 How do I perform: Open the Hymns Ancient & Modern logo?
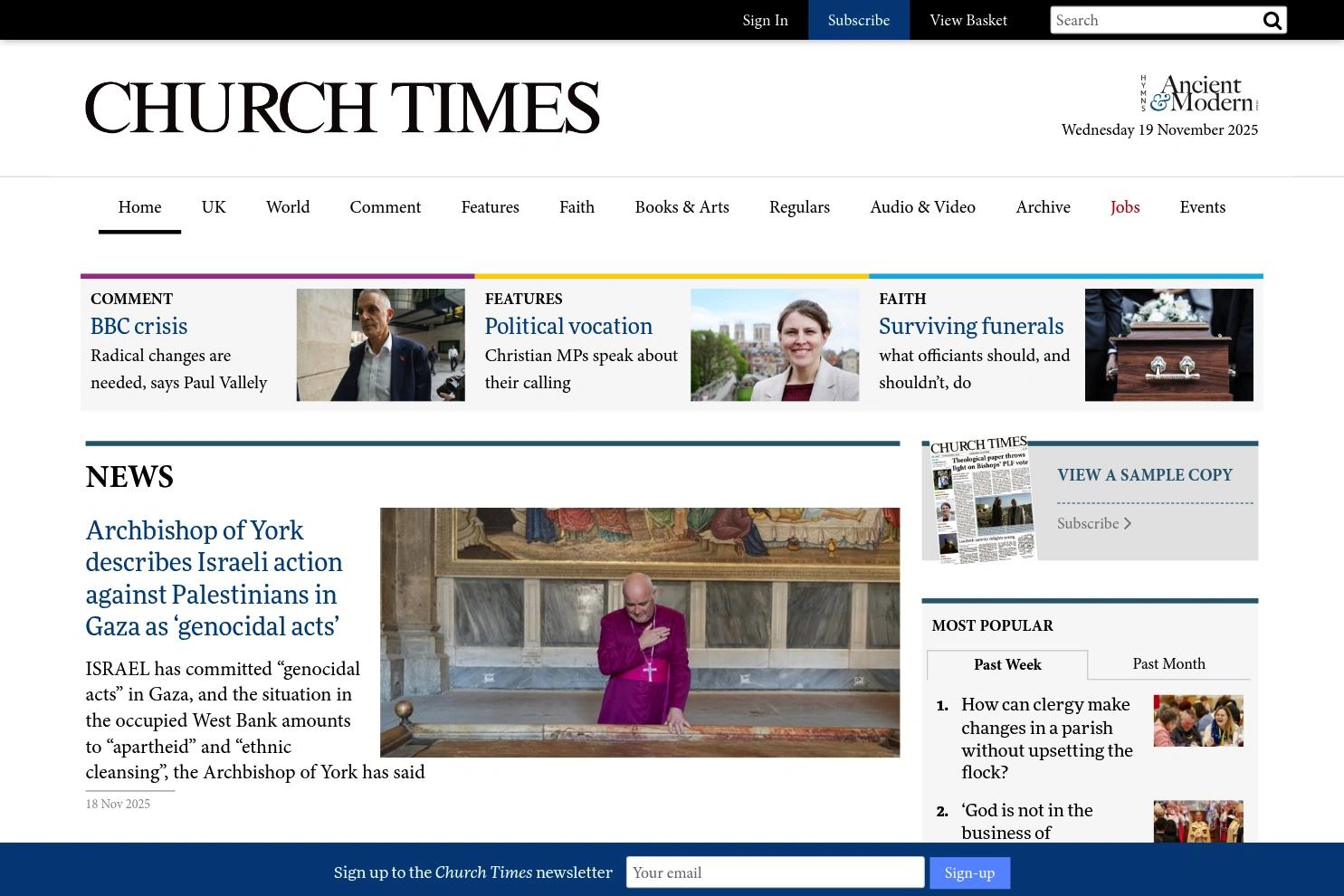1199,93
